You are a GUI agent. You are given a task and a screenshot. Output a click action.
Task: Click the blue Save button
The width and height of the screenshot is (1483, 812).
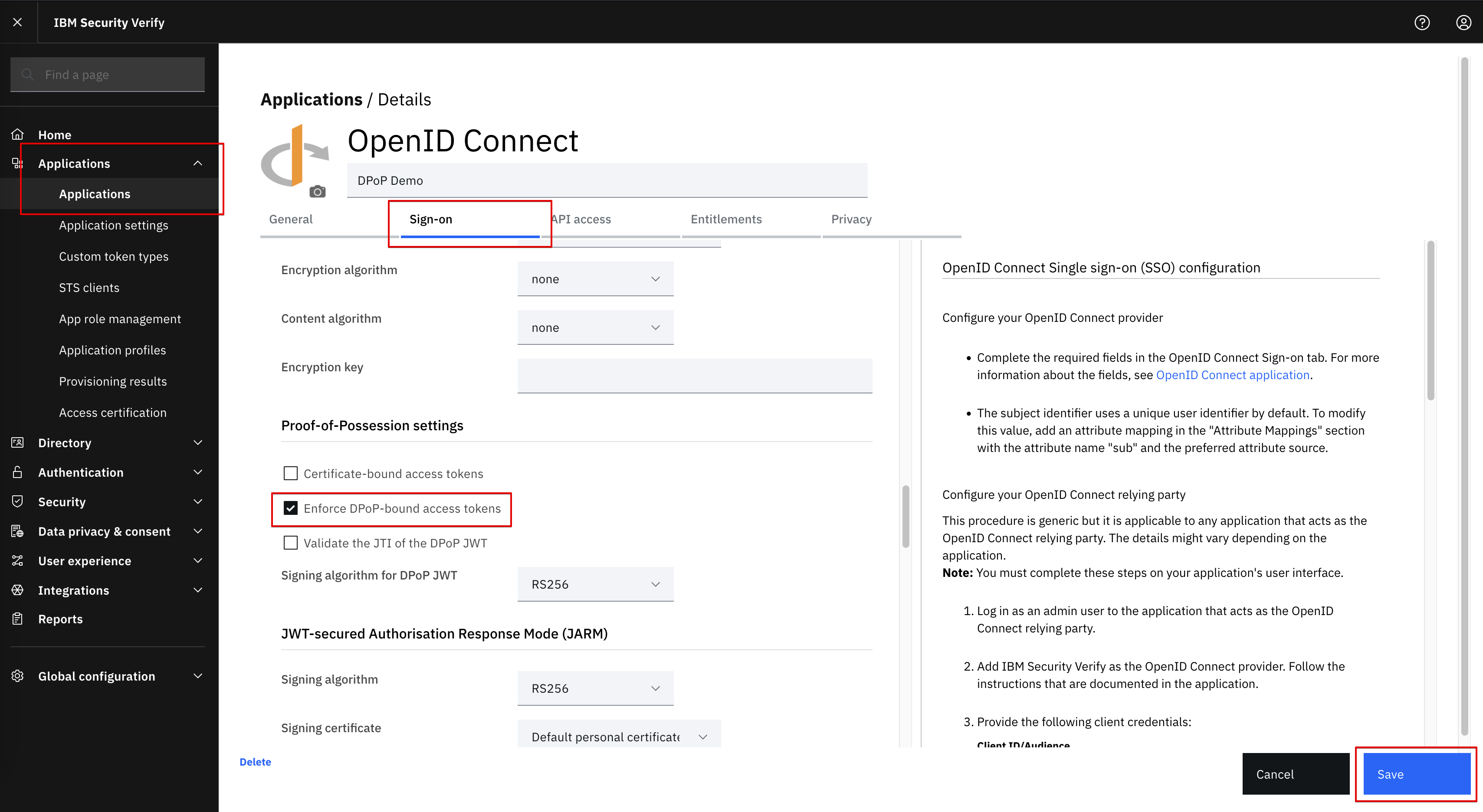pyautogui.click(x=1417, y=774)
